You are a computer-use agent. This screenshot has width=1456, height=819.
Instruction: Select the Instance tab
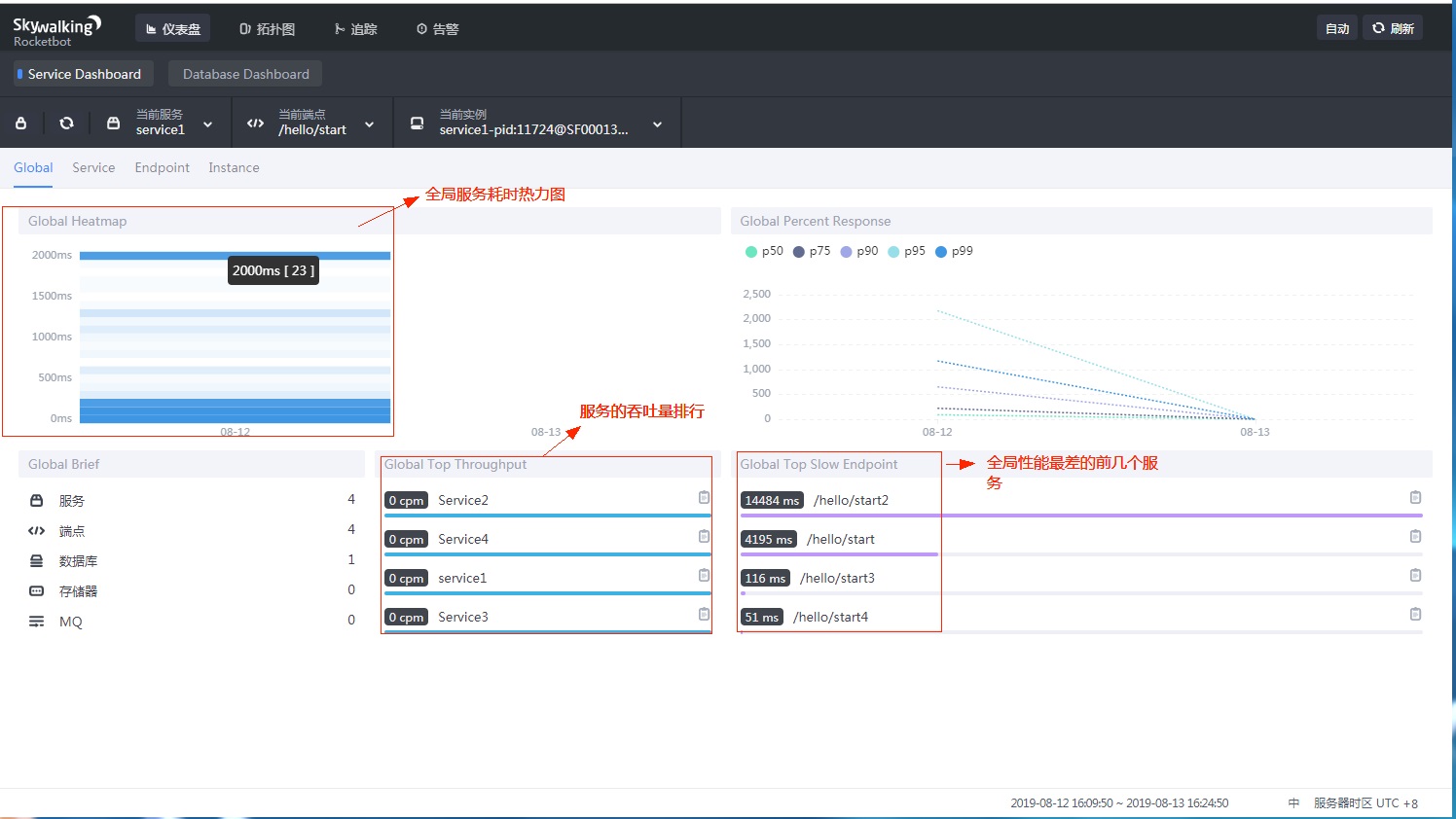click(x=234, y=168)
